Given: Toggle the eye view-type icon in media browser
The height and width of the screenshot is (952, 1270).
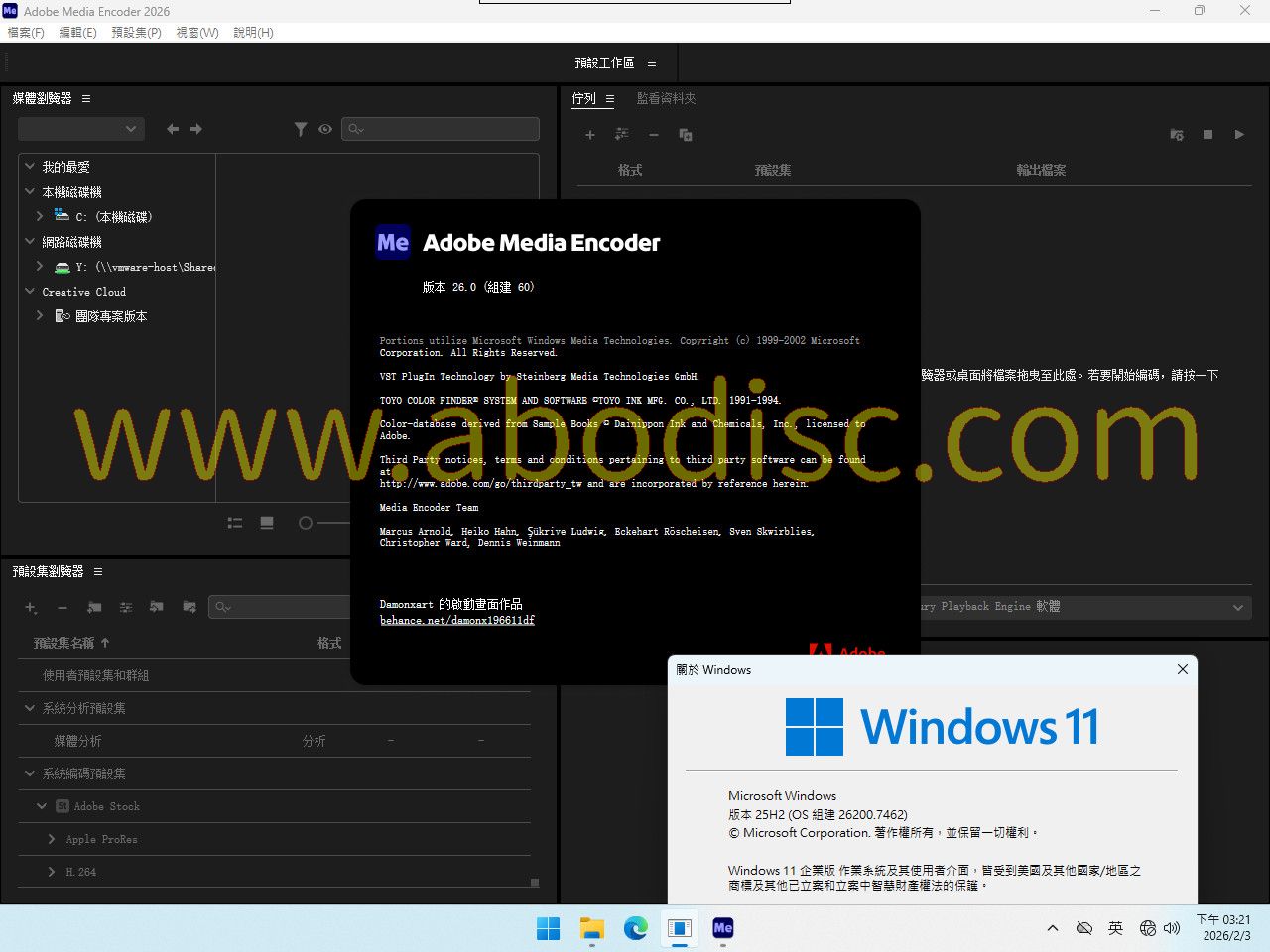Looking at the screenshot, I should [x=325, y=129].
